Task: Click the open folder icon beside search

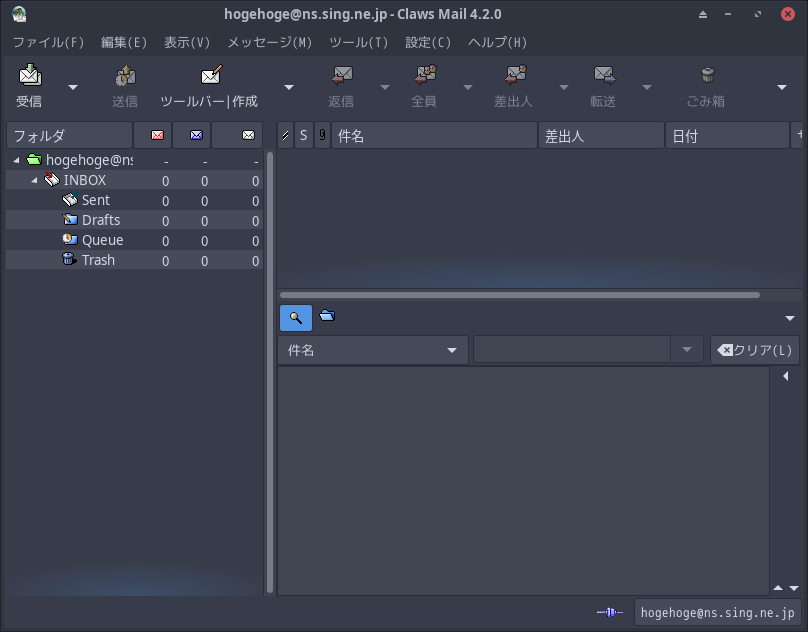Action: 327,315
